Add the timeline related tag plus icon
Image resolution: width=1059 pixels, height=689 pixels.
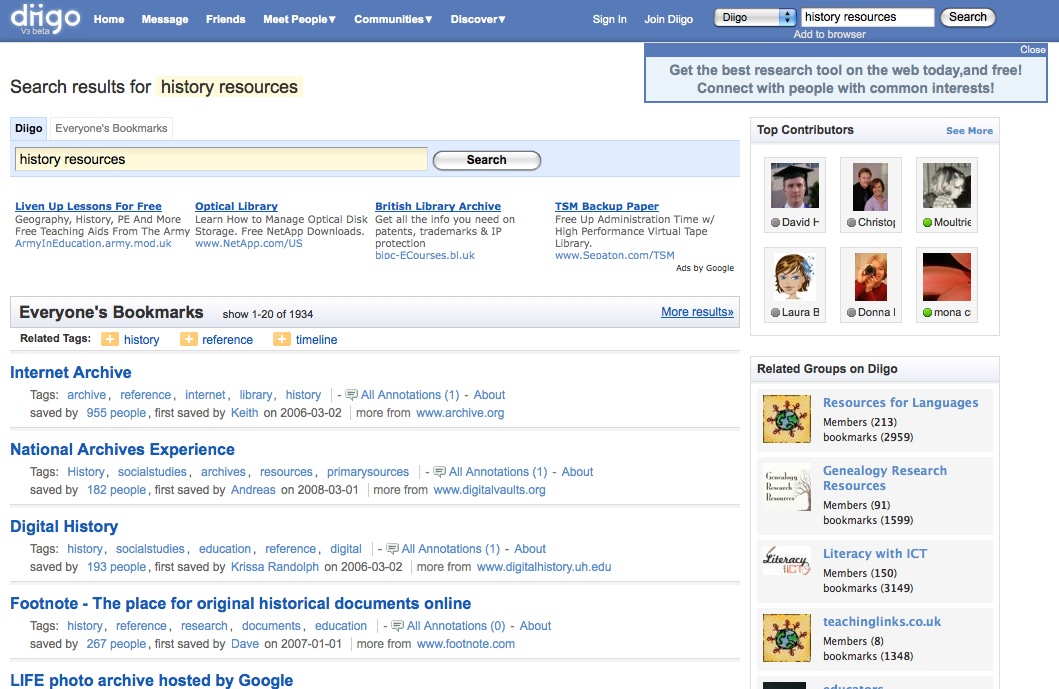[281, 340]
